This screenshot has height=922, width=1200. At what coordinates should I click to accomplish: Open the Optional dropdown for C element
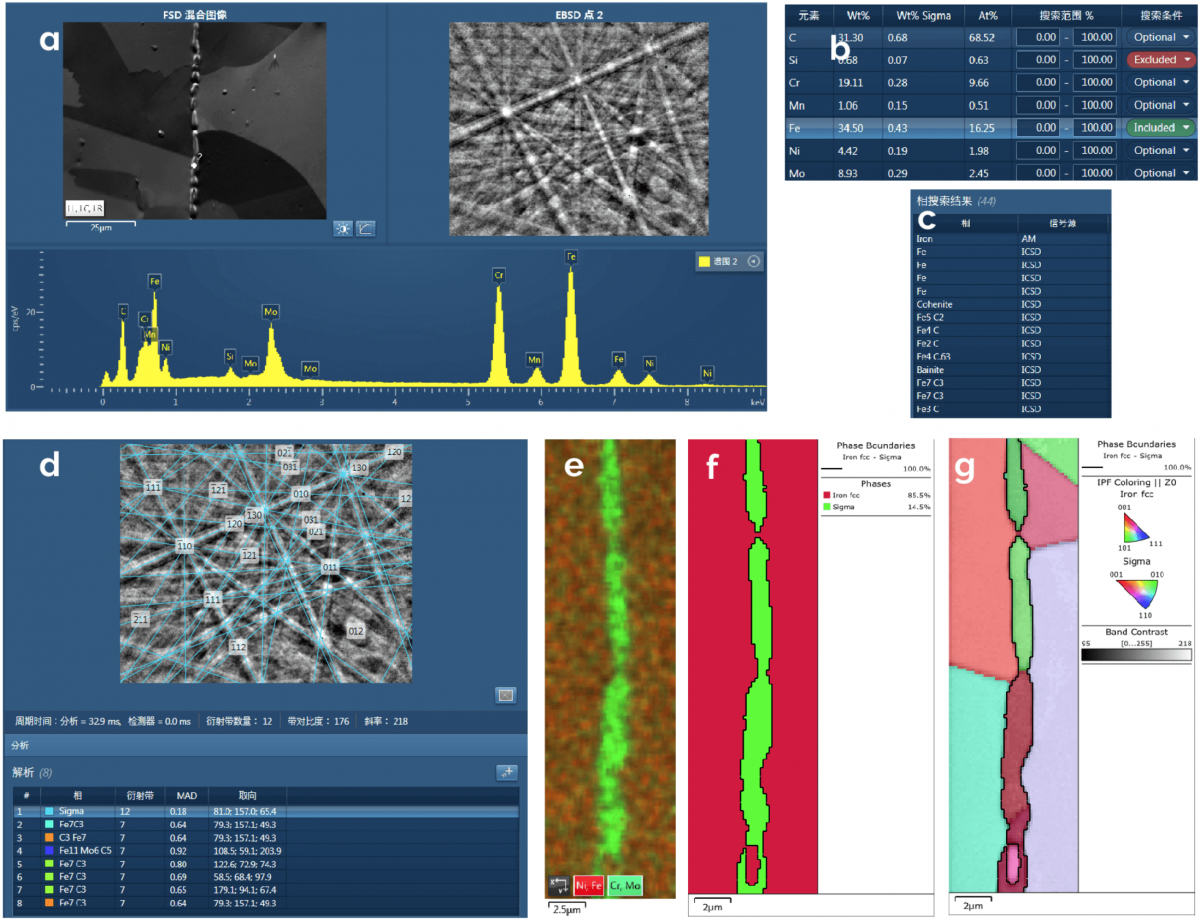point(1161,37)
